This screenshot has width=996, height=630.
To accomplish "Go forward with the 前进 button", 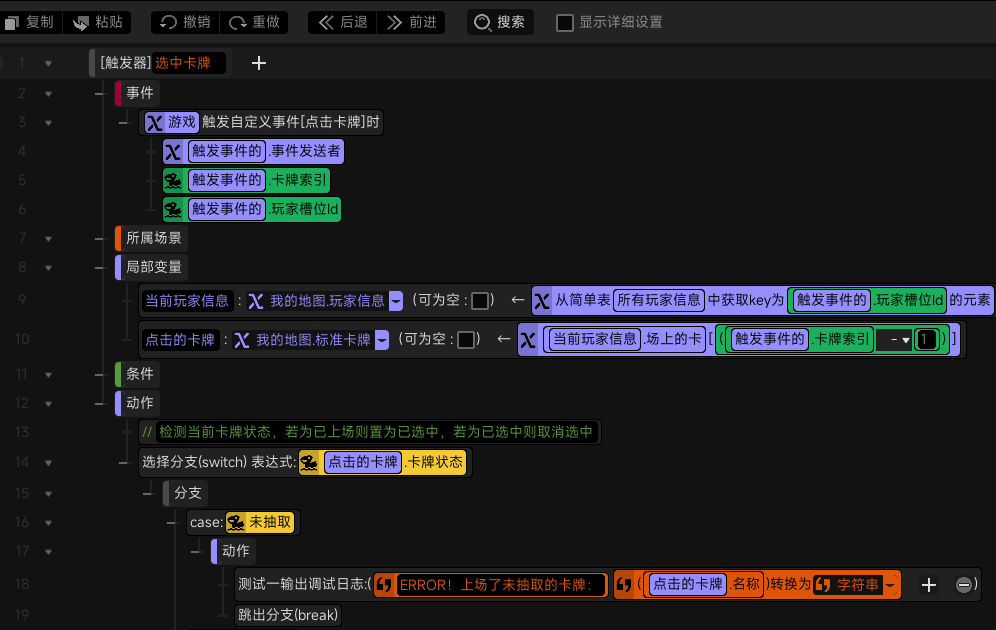I will tap(412, 22).
